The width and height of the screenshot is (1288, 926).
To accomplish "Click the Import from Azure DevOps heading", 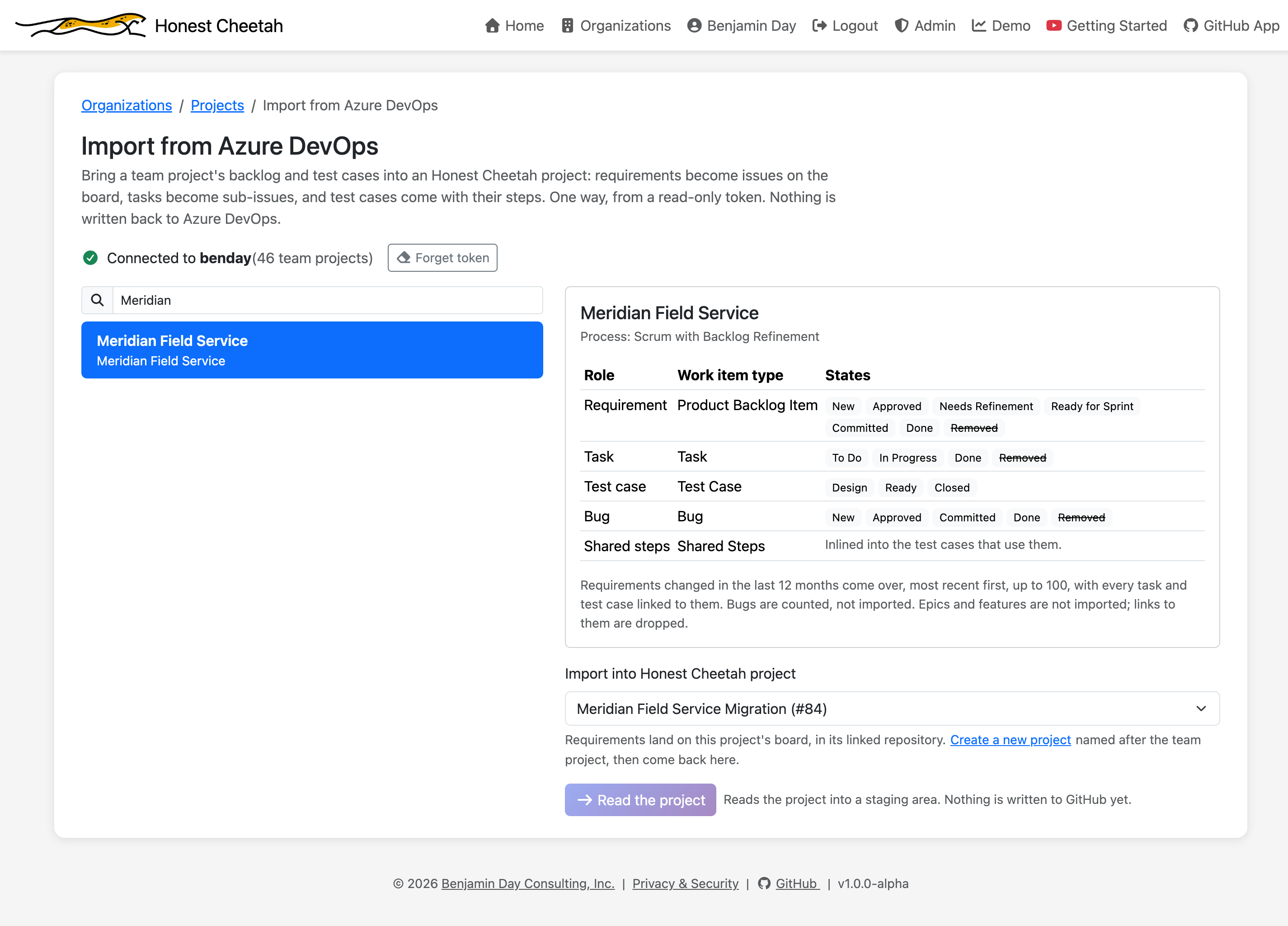I will pos(230,146).
